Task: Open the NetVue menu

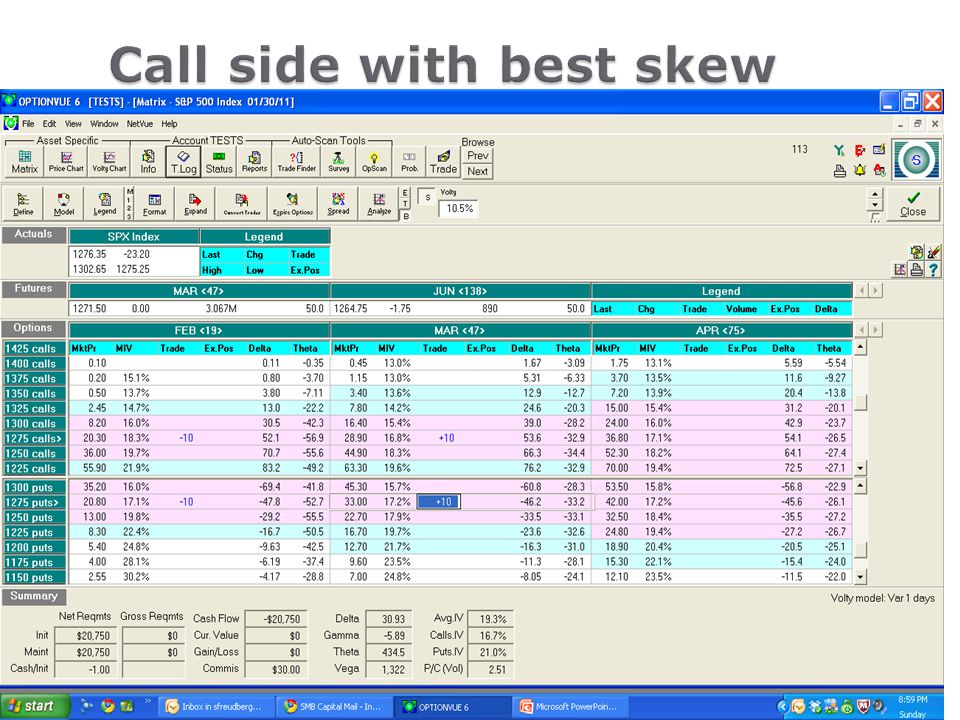Action: click(x=140, y=124)
